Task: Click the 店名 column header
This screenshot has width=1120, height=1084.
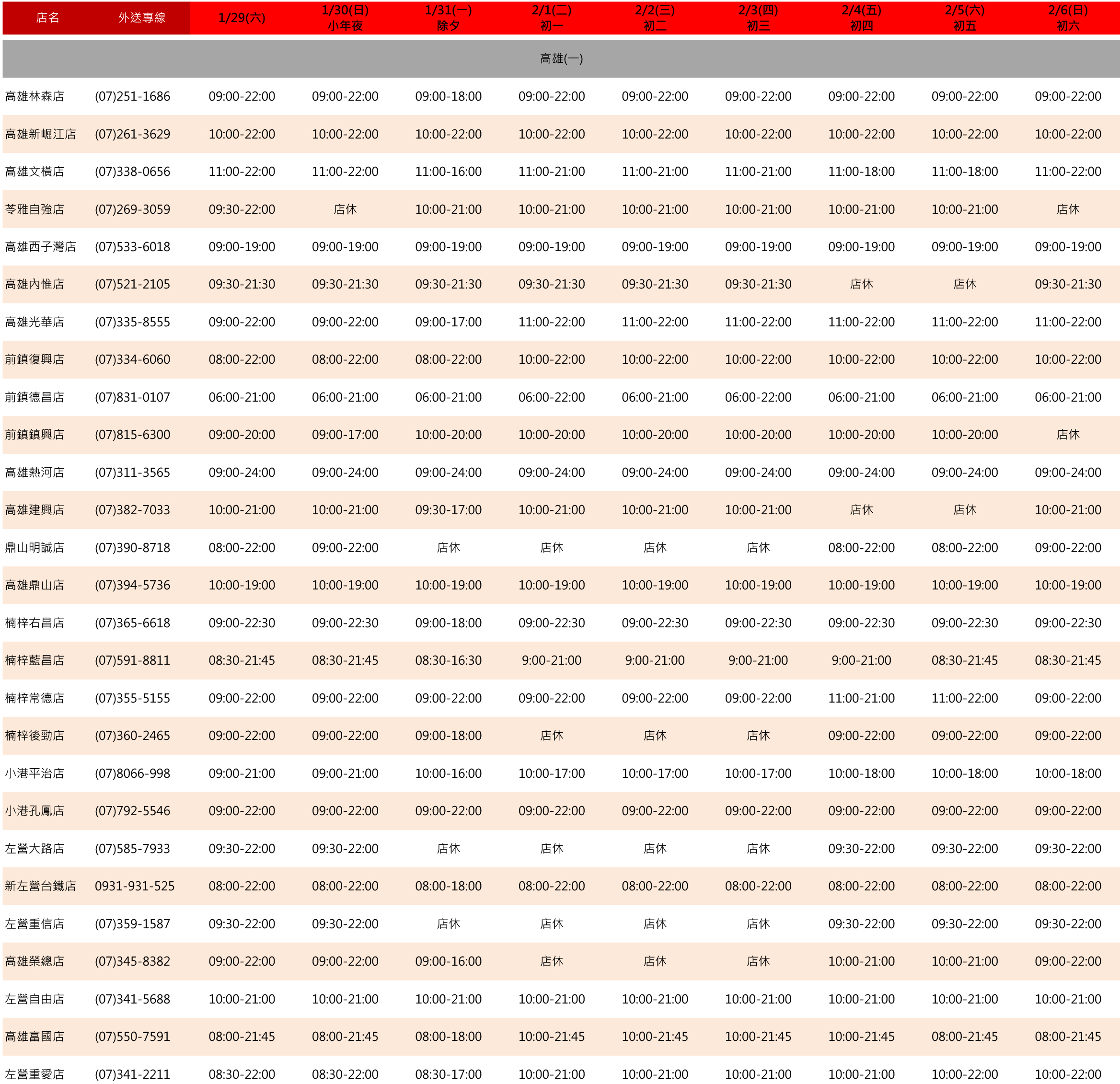Action: [48, 18]
